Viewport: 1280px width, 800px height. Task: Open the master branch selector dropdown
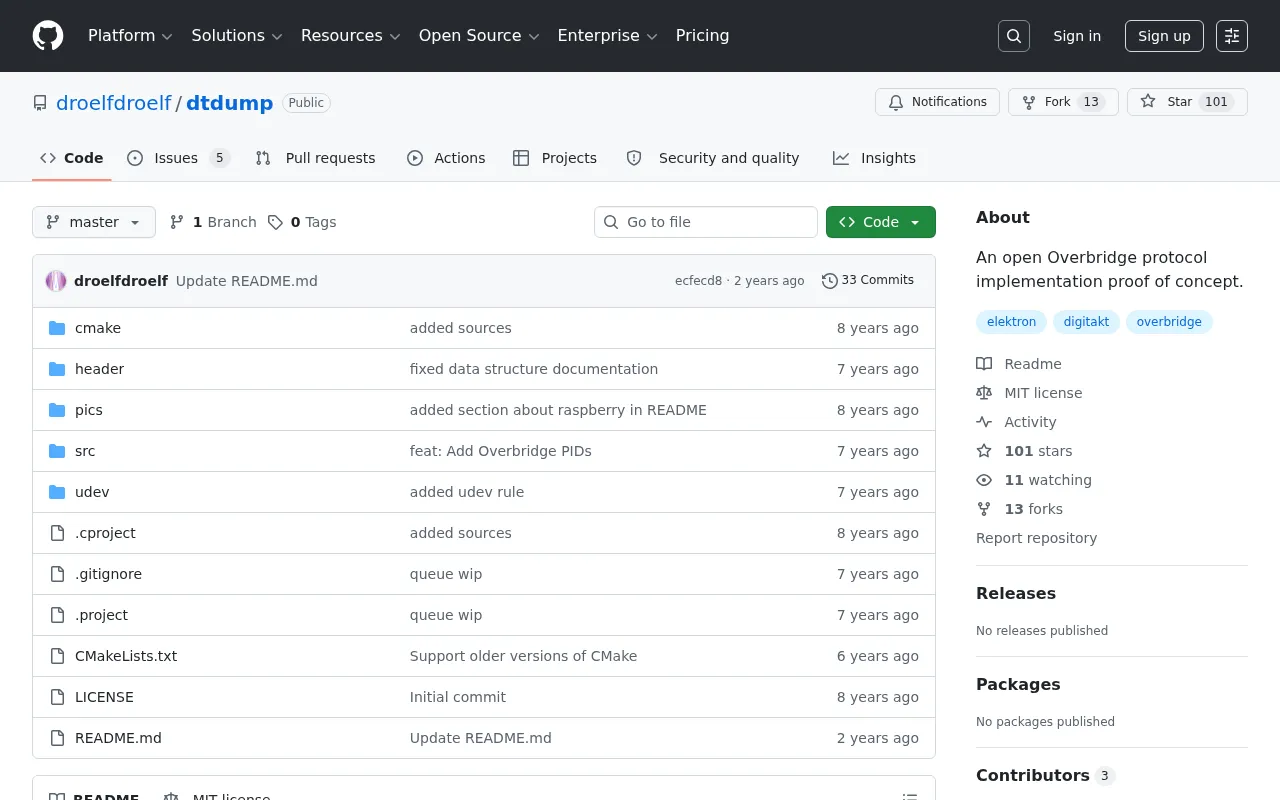coord(94,222)
